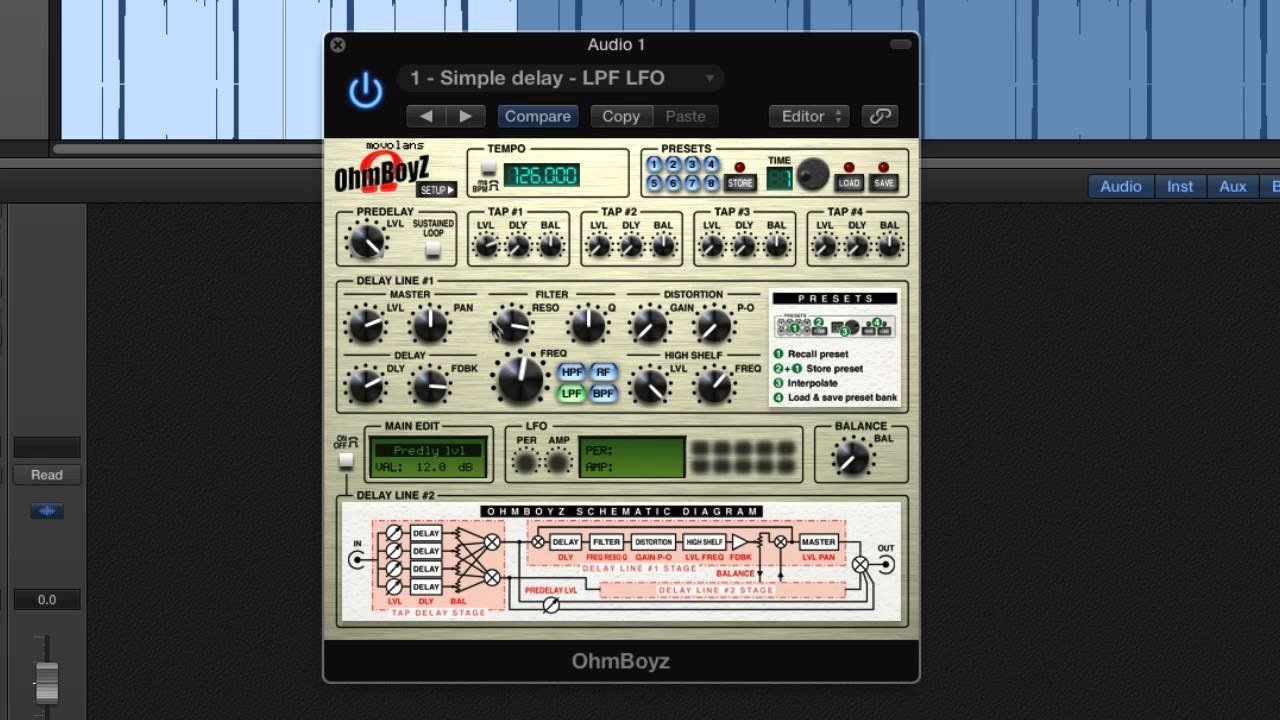Click the Main Edit value display
The image size is (1280, 720).
click(430, 458)
